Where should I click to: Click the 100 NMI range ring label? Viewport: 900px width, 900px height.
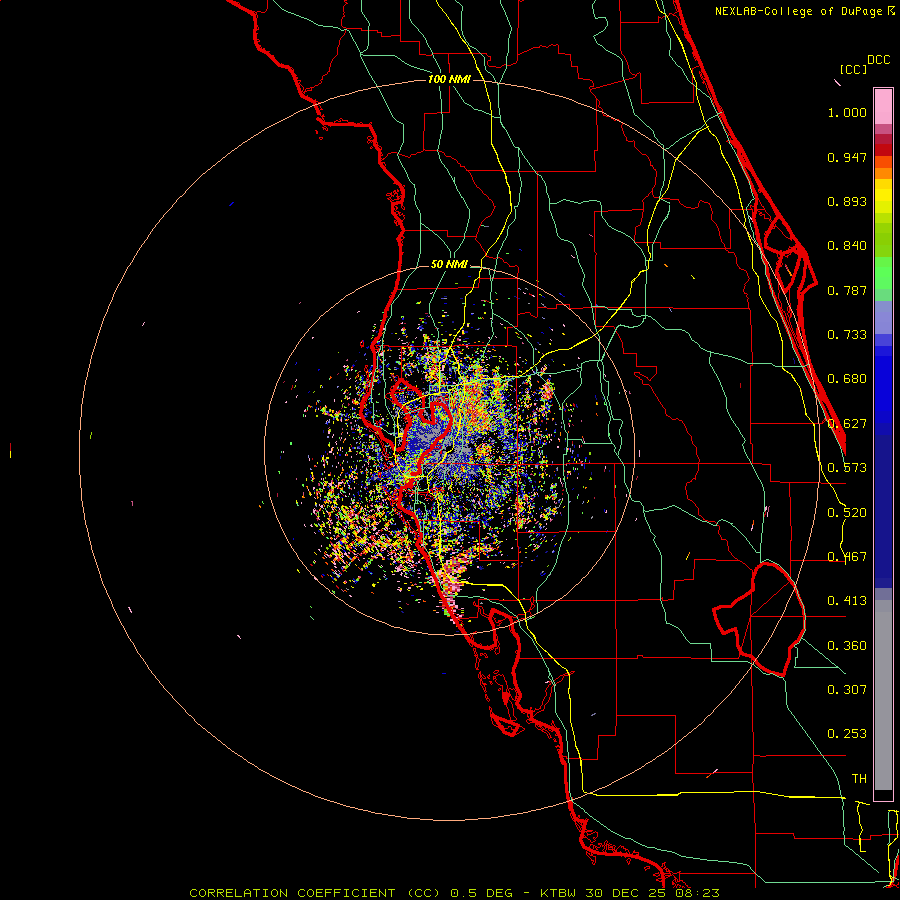click(x=449, y=79)
